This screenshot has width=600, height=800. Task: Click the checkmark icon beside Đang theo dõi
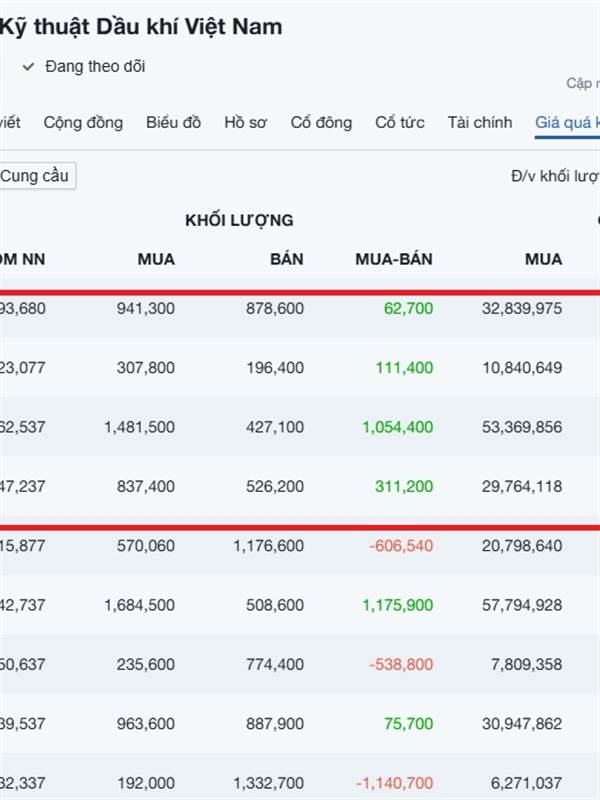click(29, 67)
